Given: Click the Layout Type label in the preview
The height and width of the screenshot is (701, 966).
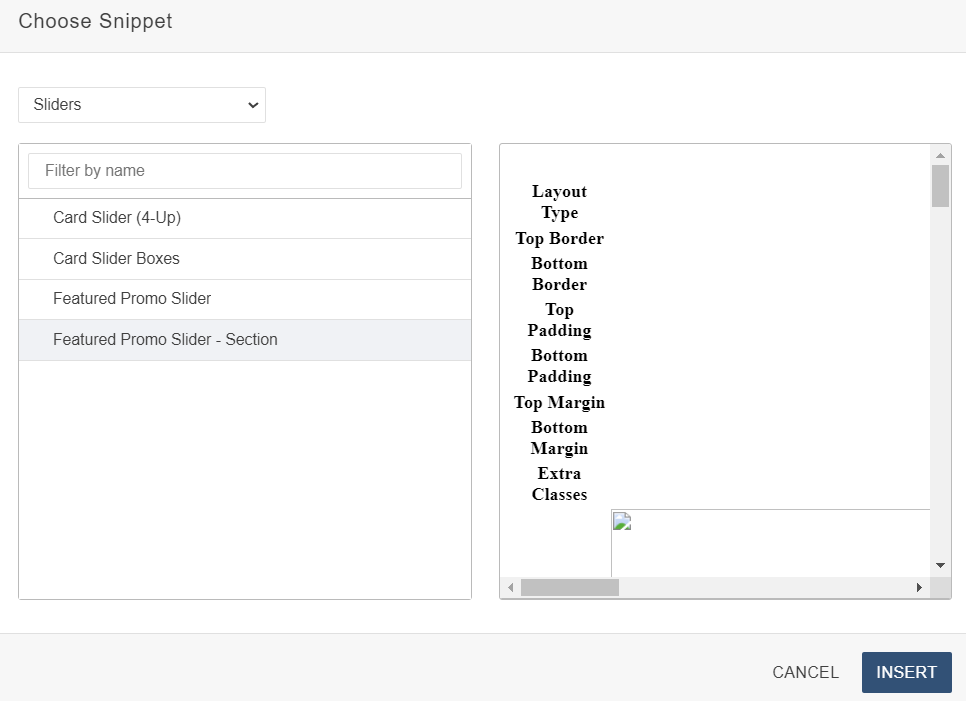Looking at the screenshot, I should pos(559,202).
